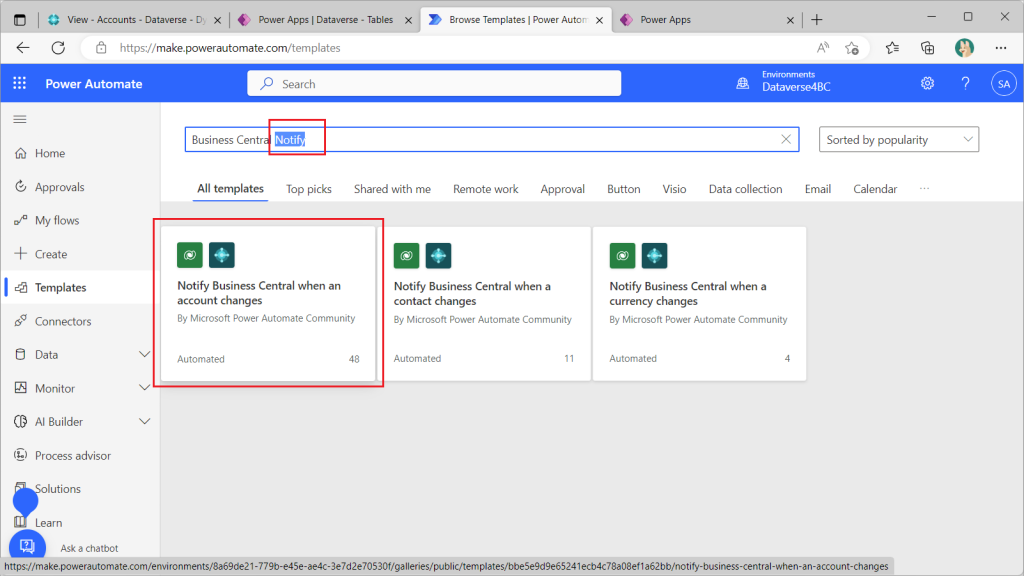
Task: Click the Read aloud icon in address bar
Action: click(x=823, y=48)
